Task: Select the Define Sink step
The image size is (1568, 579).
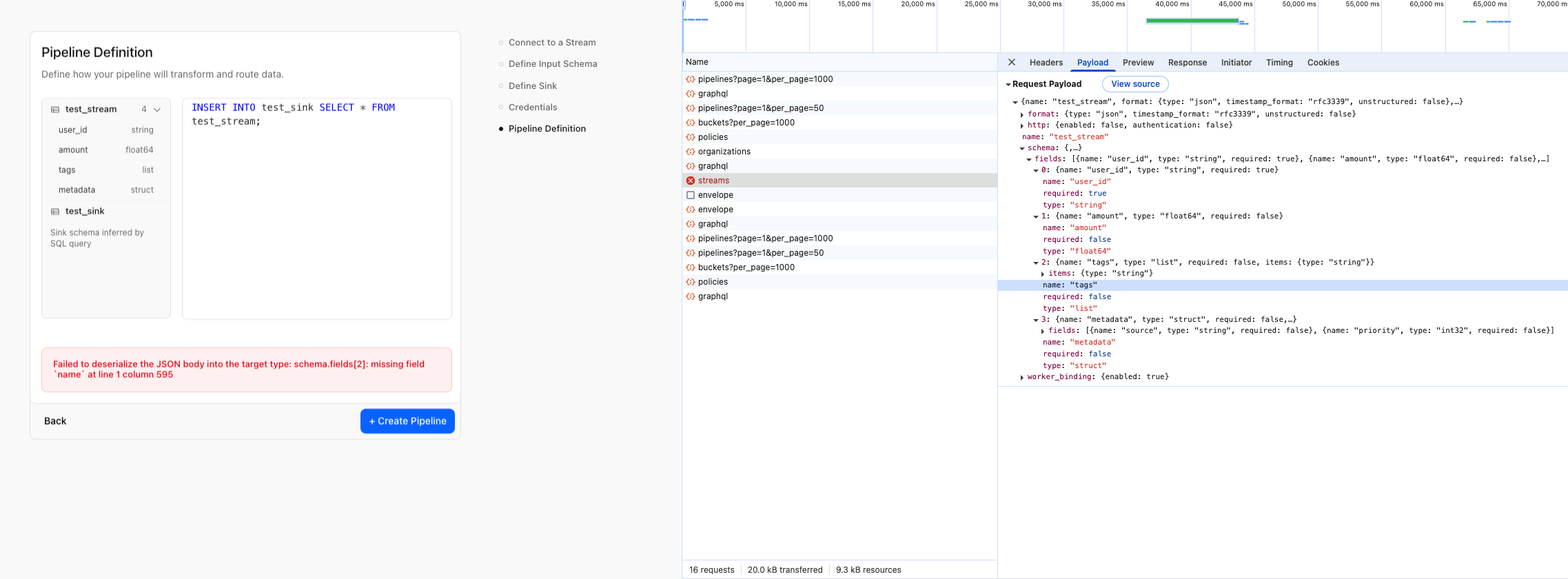Action: point(532,86)
